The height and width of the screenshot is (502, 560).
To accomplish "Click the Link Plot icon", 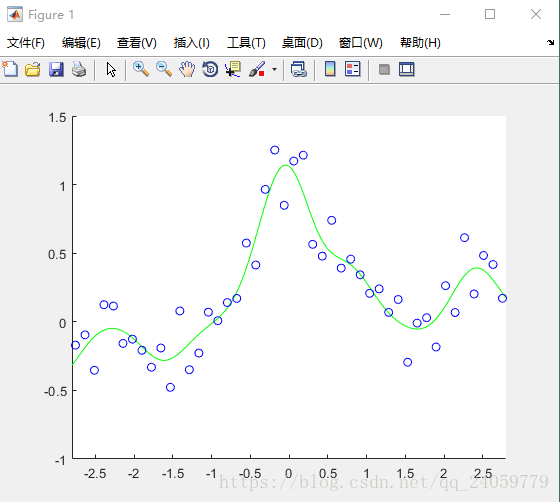I will point(299,69).
